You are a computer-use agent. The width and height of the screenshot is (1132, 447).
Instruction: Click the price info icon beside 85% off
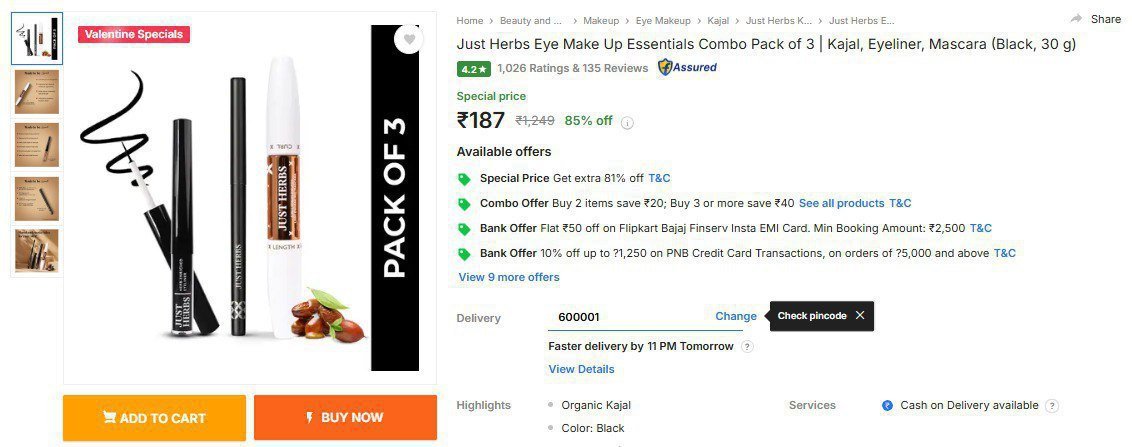click(628, 123)
